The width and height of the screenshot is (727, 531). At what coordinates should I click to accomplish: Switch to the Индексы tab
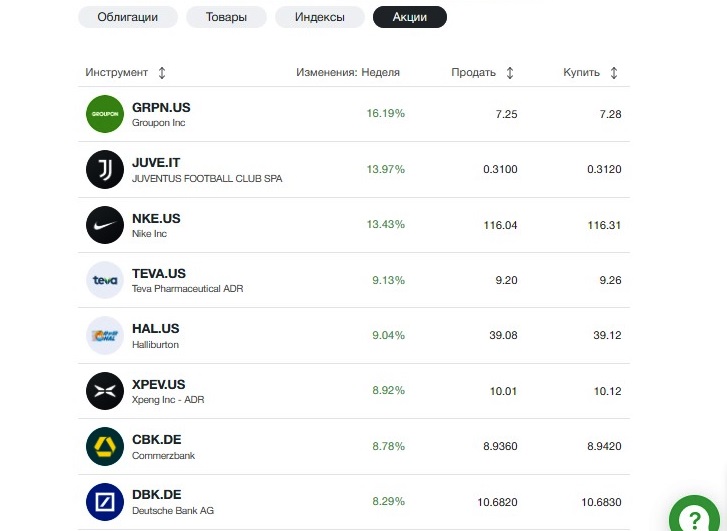click(x=320, y=17)
